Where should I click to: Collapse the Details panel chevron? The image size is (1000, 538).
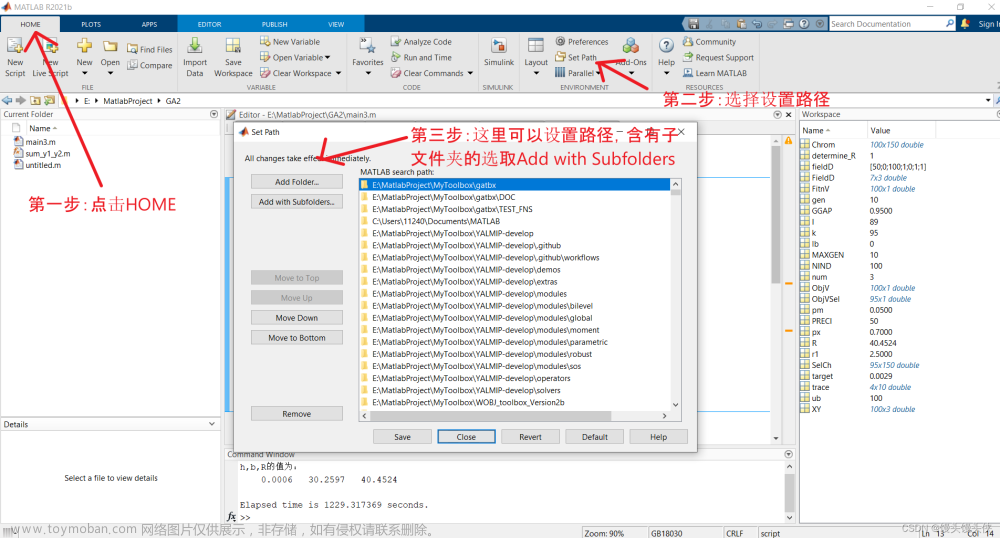(x=212, y=424)
